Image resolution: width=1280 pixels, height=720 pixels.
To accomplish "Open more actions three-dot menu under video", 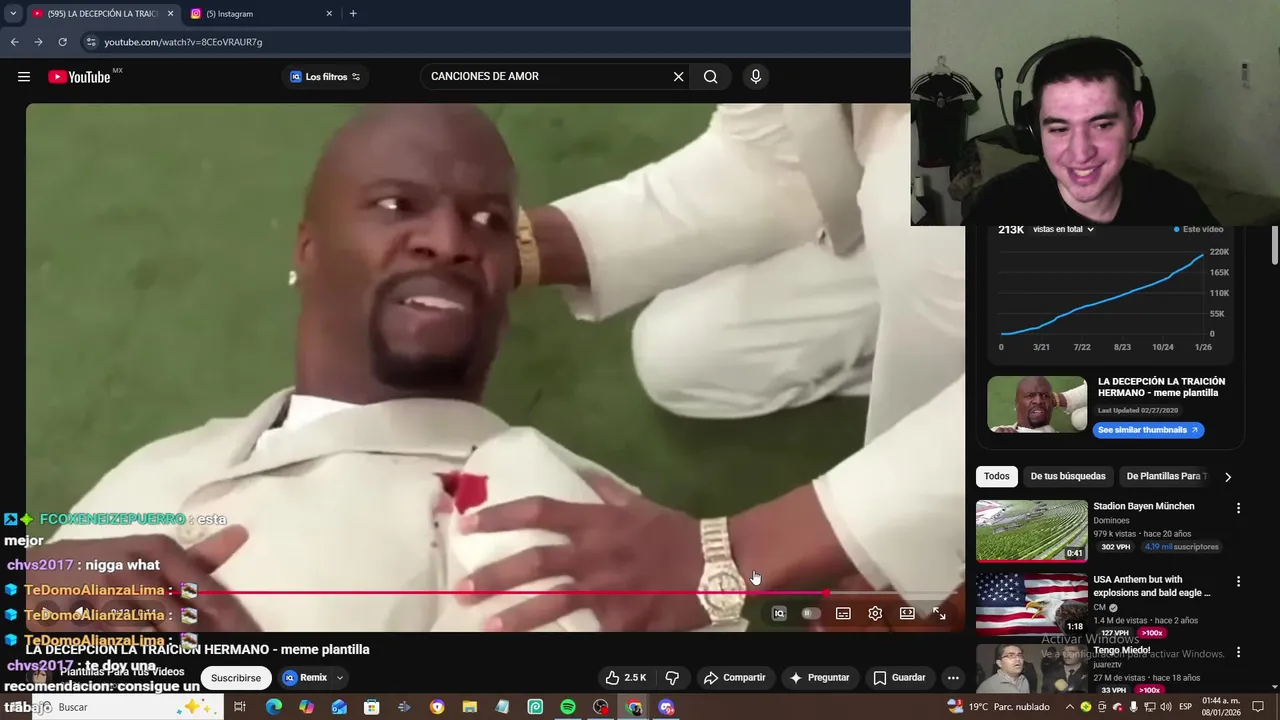I will (953, 677).
